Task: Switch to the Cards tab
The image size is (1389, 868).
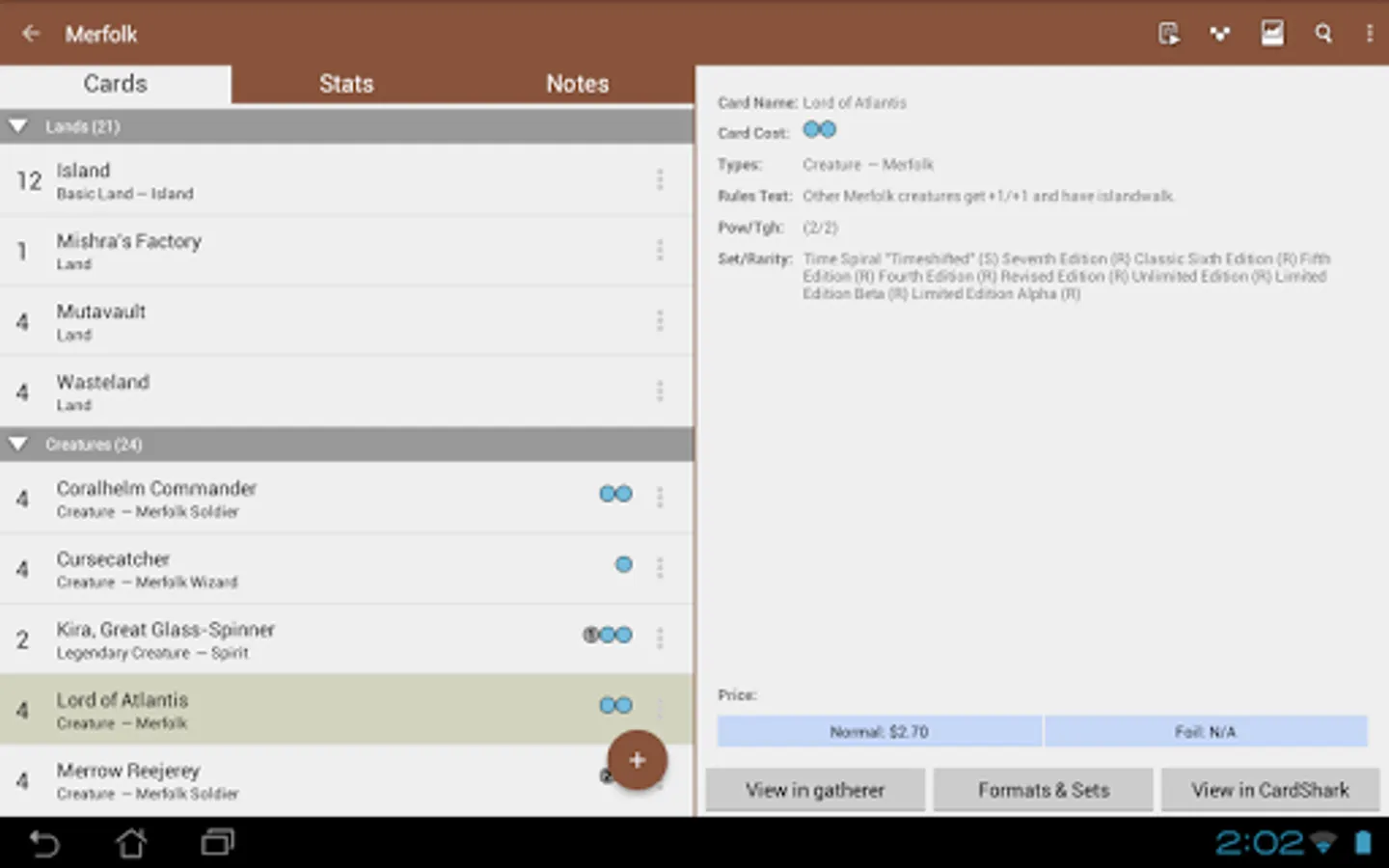Action: (116, 84)
